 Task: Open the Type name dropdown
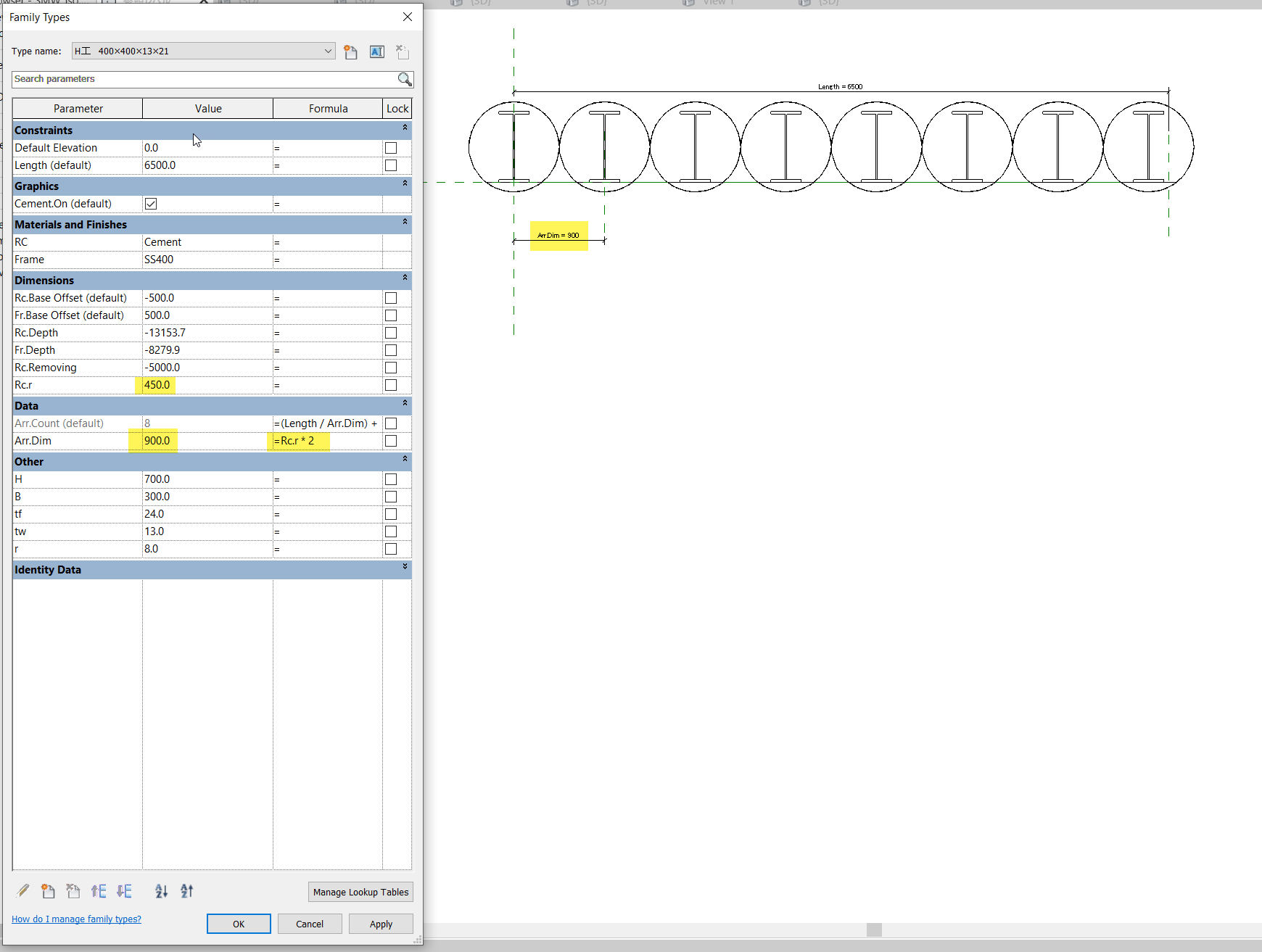[x=328, y=51]
